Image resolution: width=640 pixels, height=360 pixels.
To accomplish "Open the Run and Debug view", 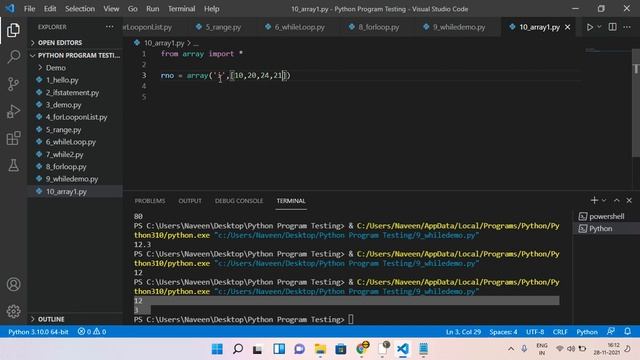I will click(13, 111).
